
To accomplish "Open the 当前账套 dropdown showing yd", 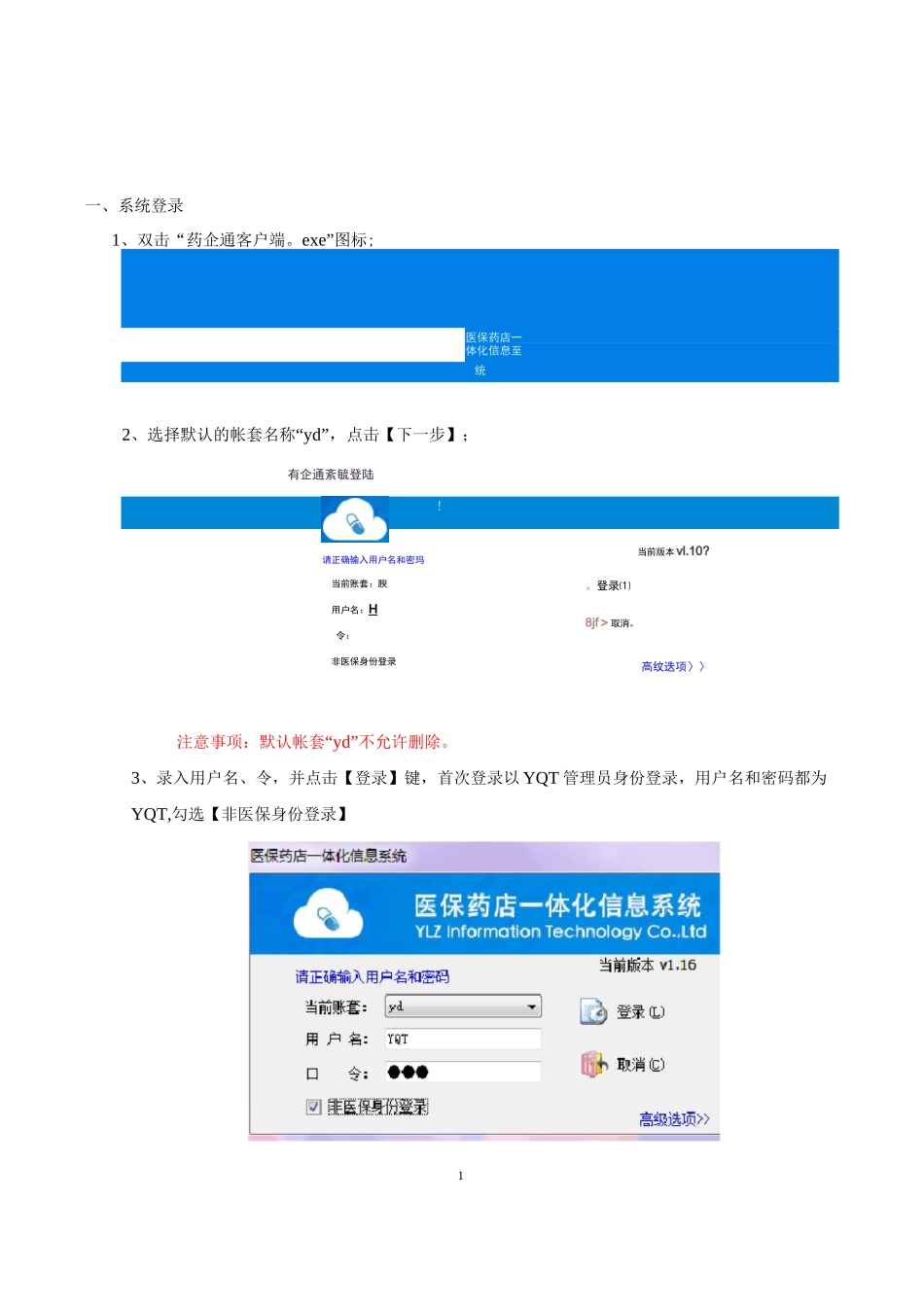I will [x=463, y=1006].
